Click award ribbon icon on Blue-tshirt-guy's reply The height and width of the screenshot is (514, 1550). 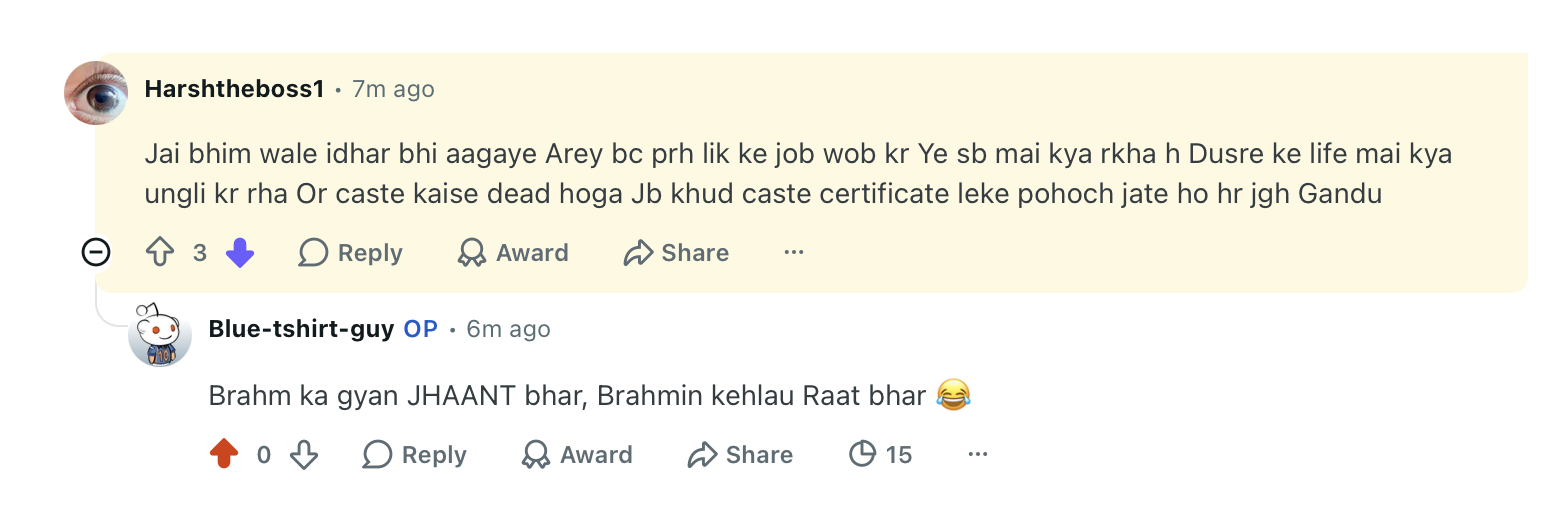[x=536, y=455]
